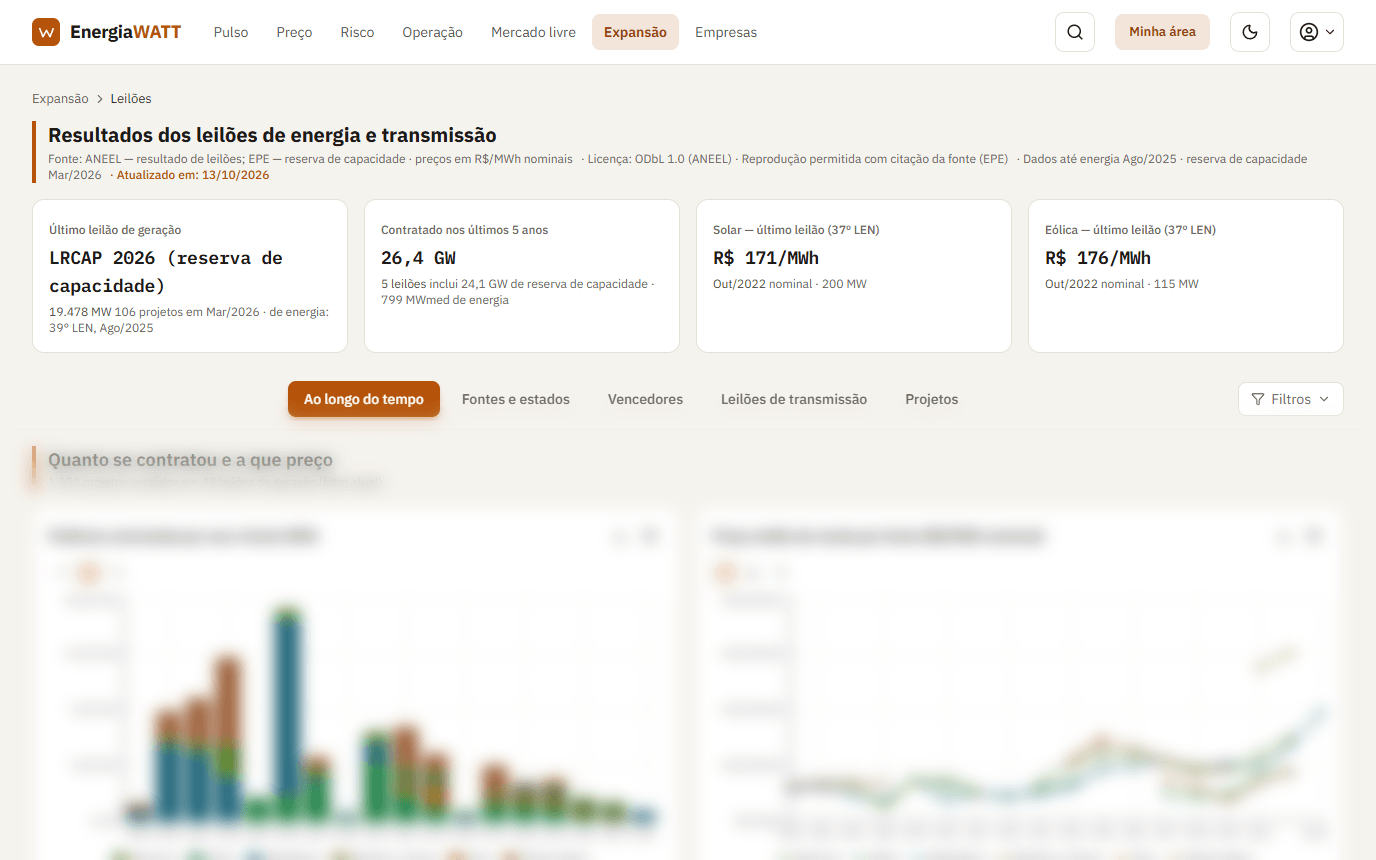
Task: Open the Mercado livre menu item
Action: point(533,32)
